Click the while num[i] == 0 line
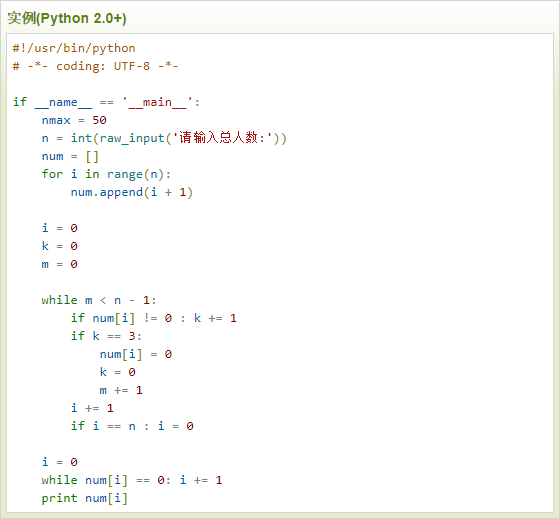This screenshot has height=519, width=560. pyautogui.click(x=132, y=480)
